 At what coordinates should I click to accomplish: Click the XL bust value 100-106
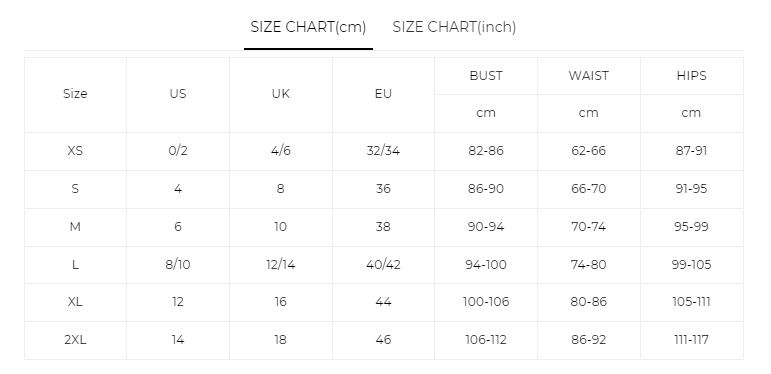tap(486, 302)
